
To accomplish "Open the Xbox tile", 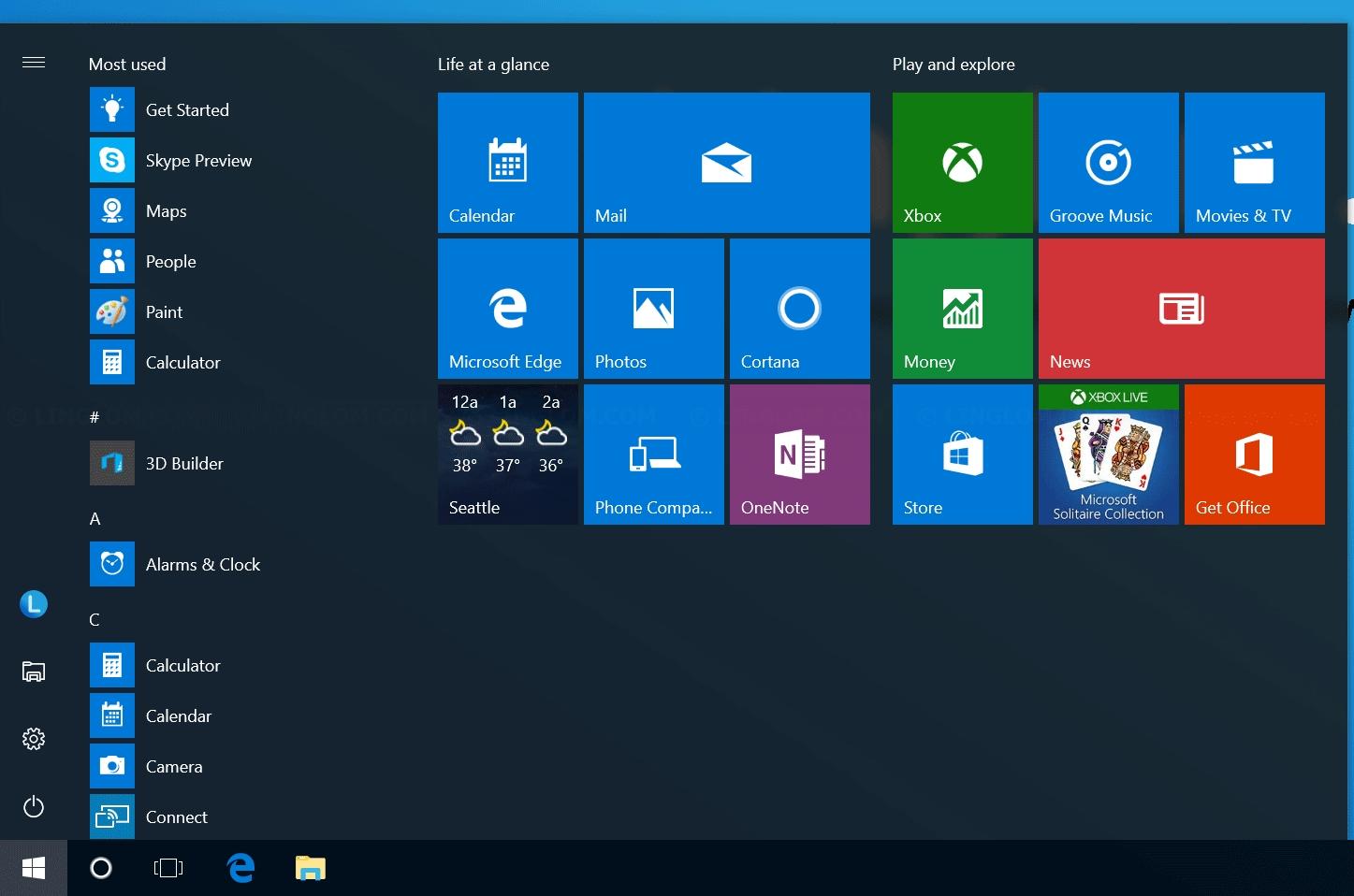I will [x=962, y=163].
